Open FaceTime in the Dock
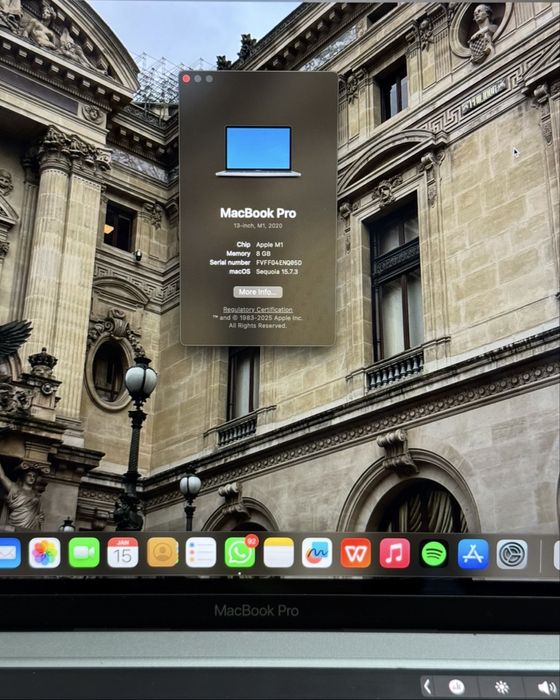 (84, 553)
